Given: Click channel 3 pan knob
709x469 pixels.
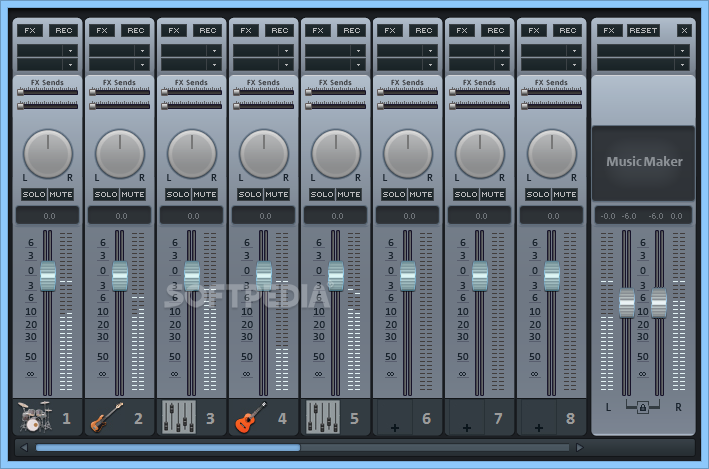Looking at the screenshot, I should pyautogui.click(x=192, y=154).
